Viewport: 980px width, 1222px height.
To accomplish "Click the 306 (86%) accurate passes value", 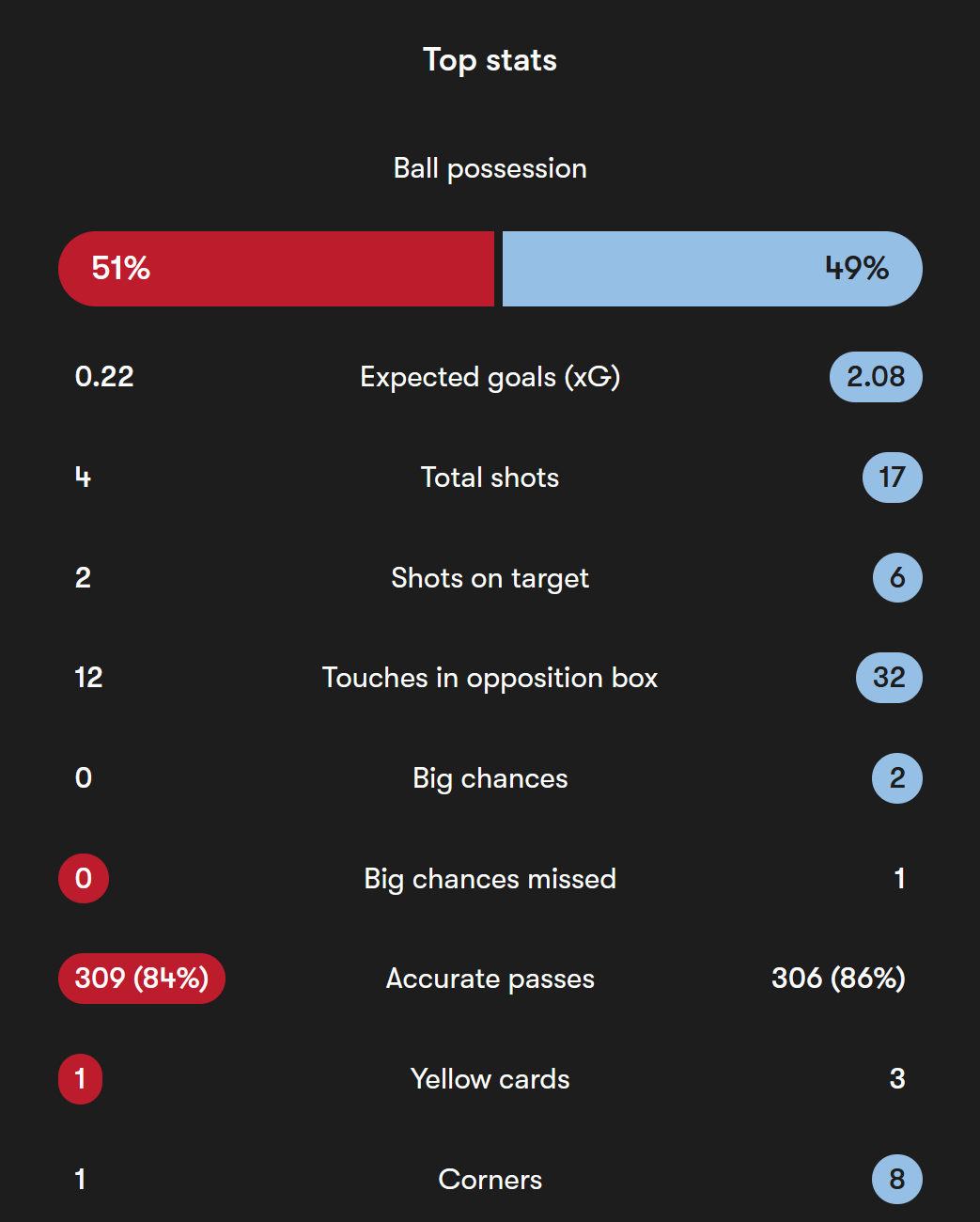I will [838, 979].
